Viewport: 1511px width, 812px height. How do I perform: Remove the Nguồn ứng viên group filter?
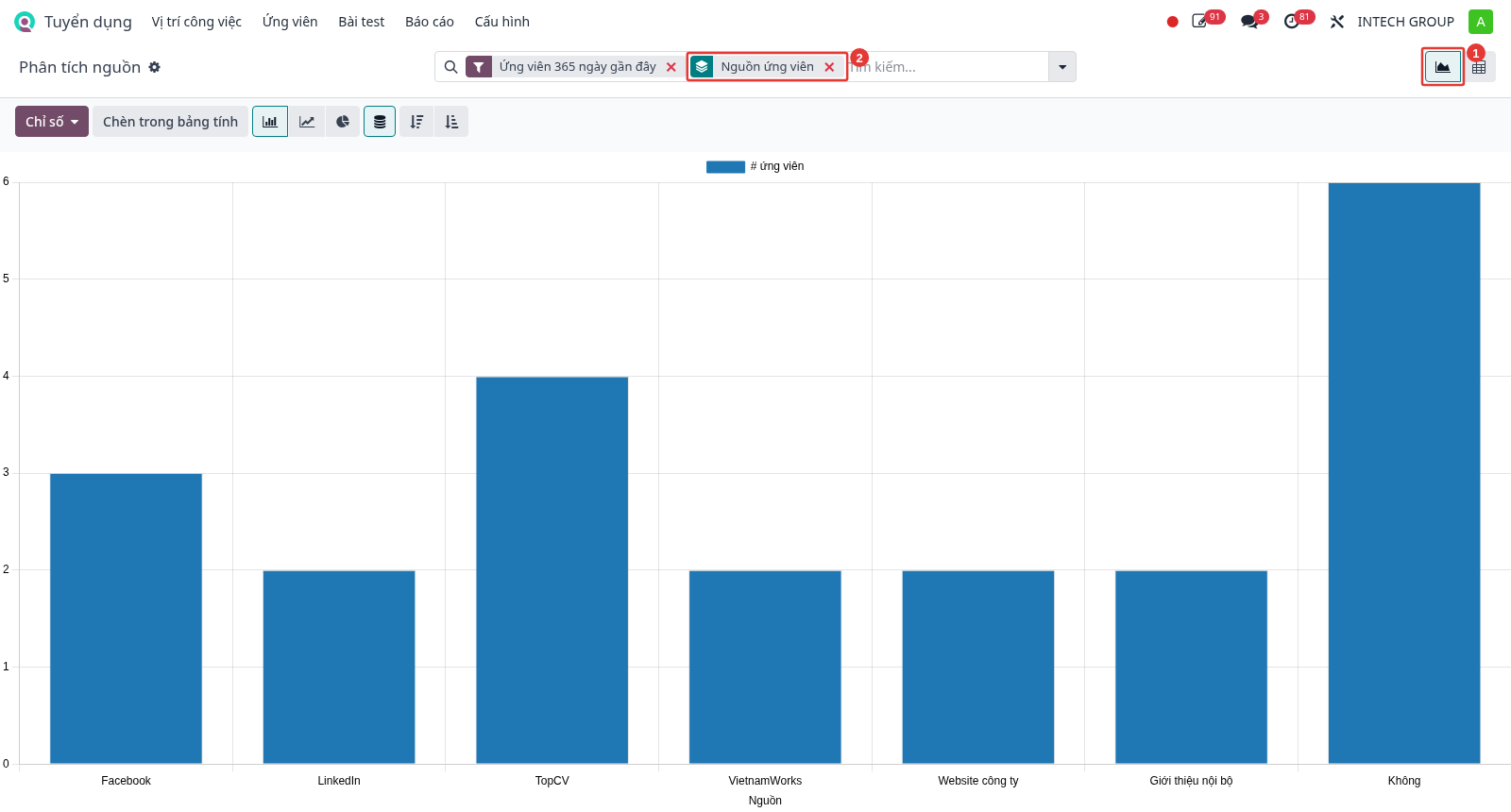[x=829, y=67]
